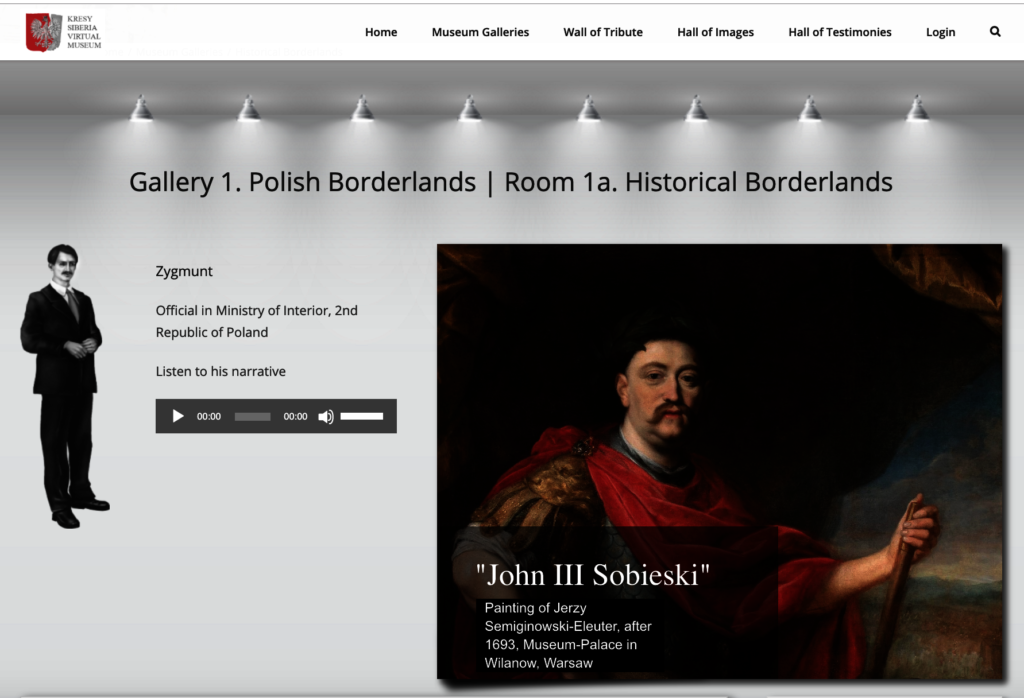This screenshot has height=698, width=1024.
Task: Click the text 'Official in Ministry of Interior'
Action: (242, 311)
